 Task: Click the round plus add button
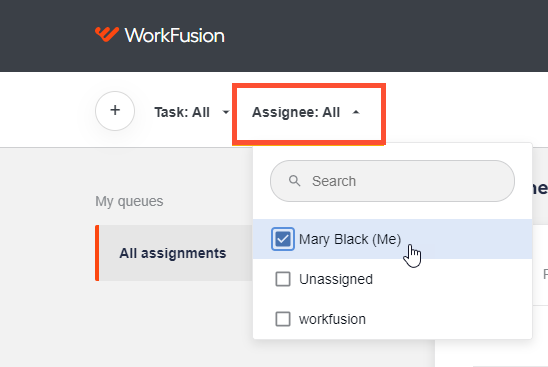[x=115, y=111]
